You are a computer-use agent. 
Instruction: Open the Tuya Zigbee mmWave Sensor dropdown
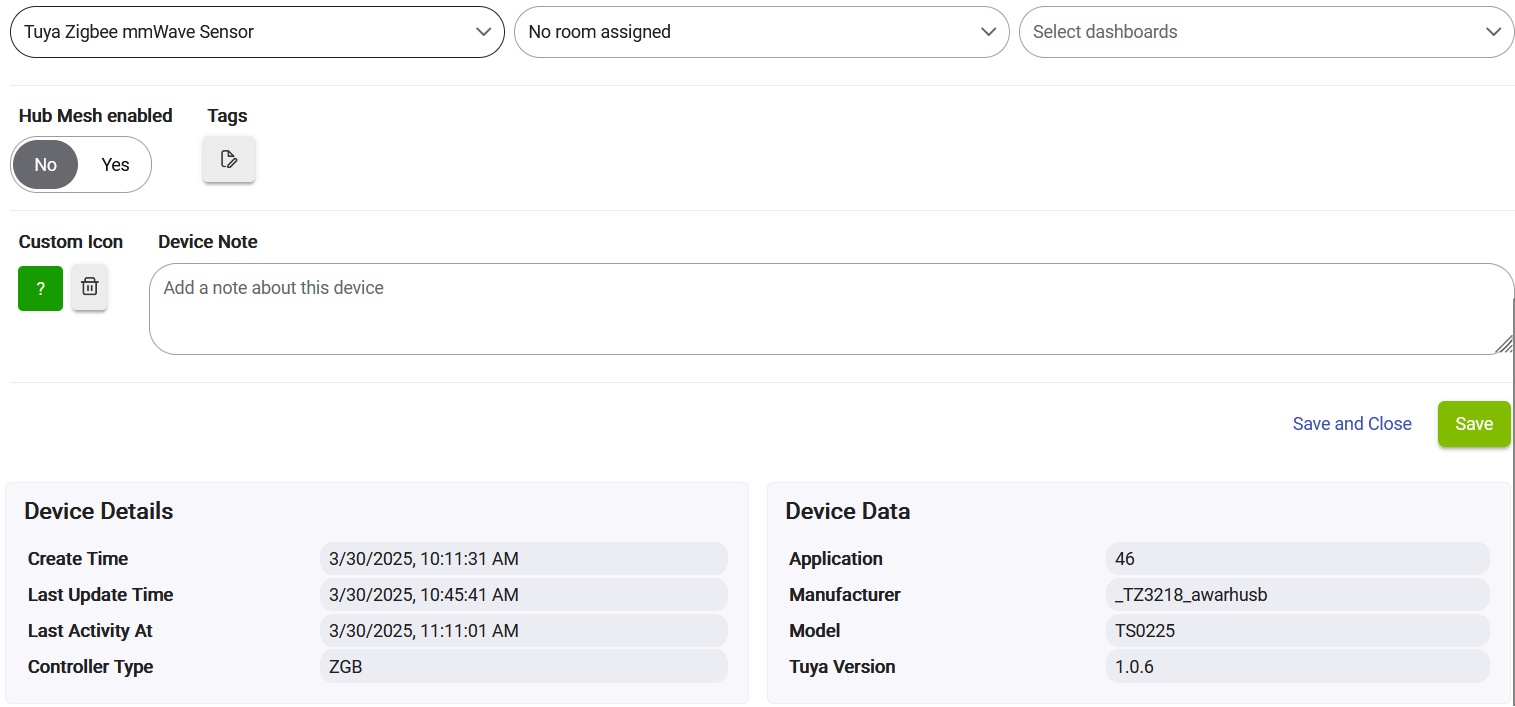point(257,32)
